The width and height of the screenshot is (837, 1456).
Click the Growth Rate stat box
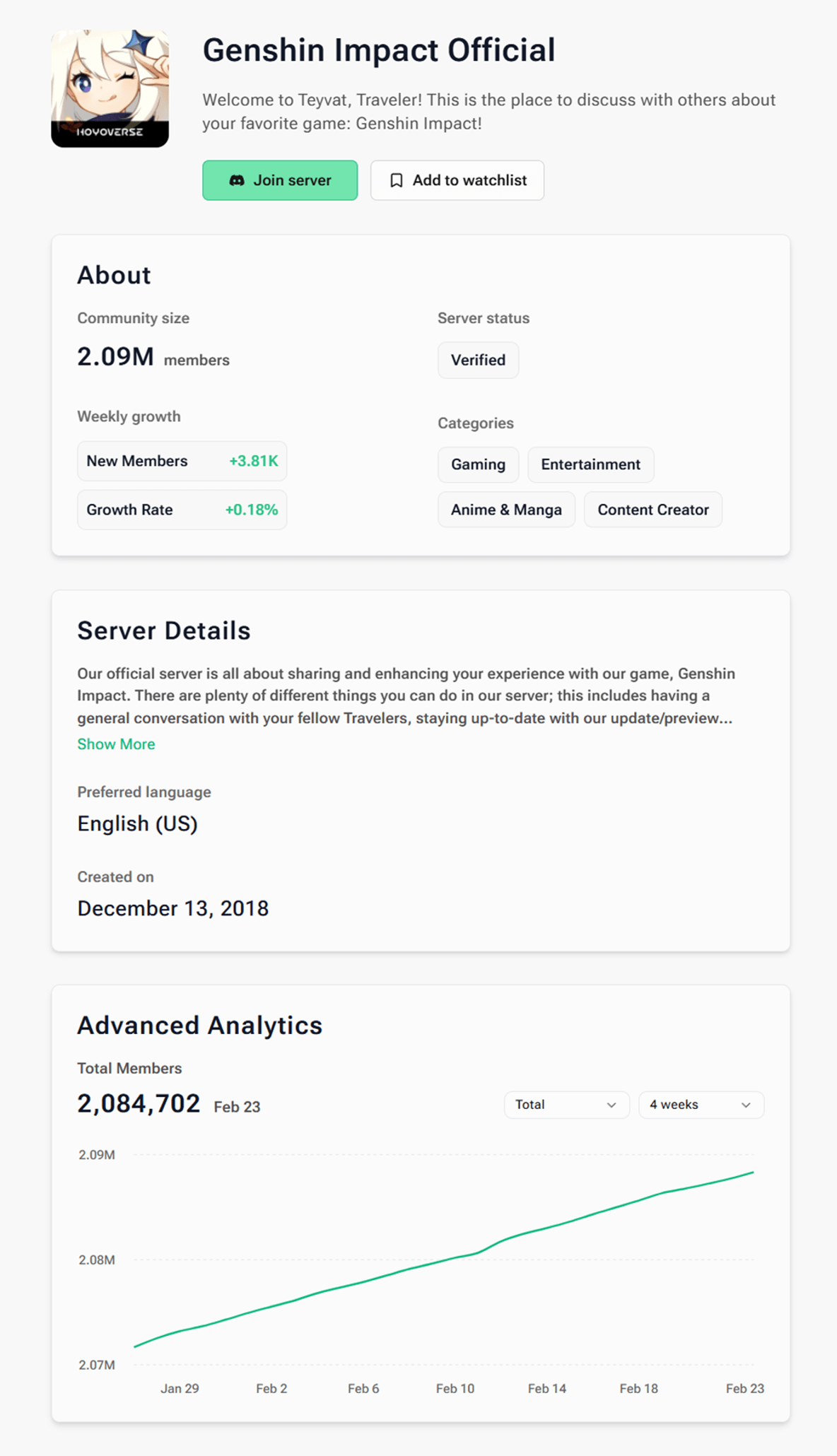[x=182, y=510]
